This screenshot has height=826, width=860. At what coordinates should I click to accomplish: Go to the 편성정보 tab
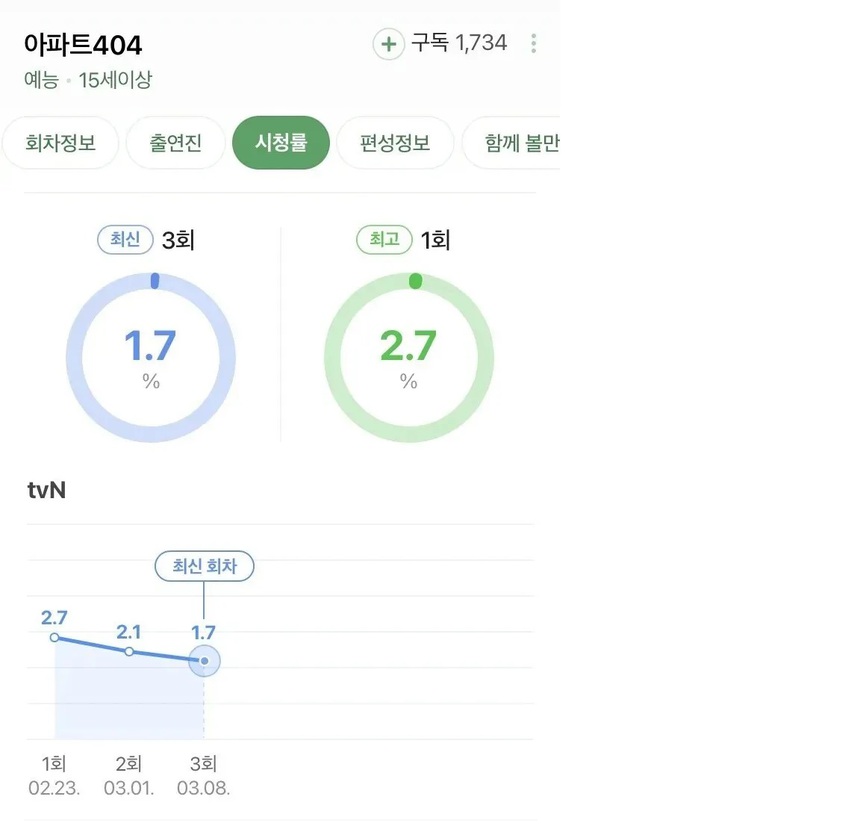click(x=395, y=143)
